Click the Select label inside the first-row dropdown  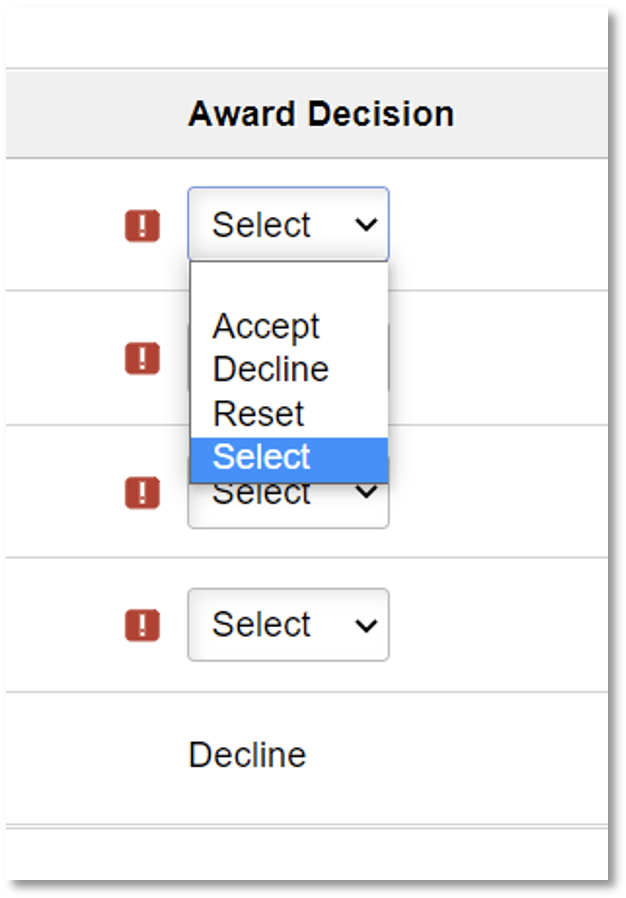(261, 225)
